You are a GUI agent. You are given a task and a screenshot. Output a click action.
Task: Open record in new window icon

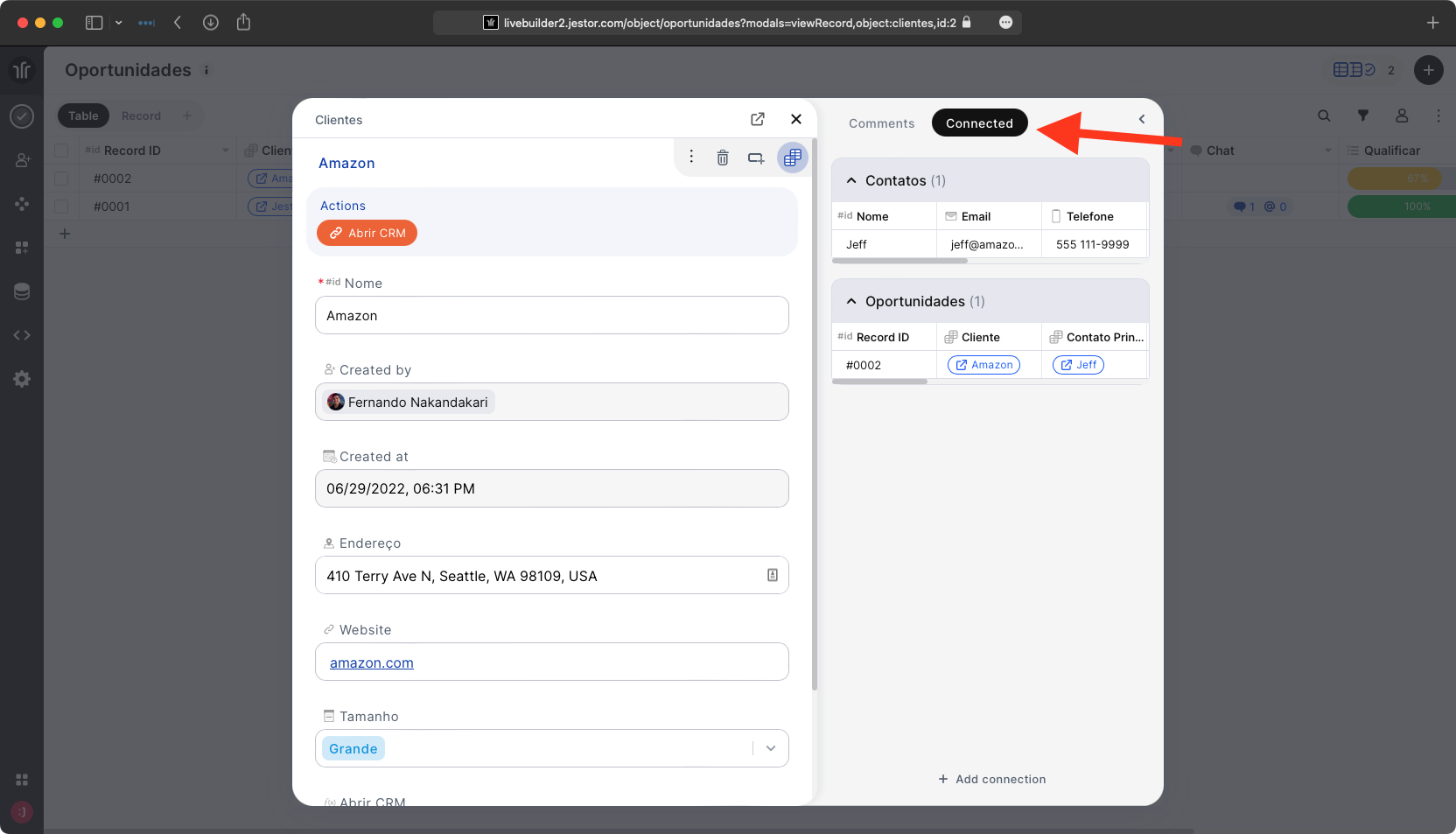[x=758, y=119]
